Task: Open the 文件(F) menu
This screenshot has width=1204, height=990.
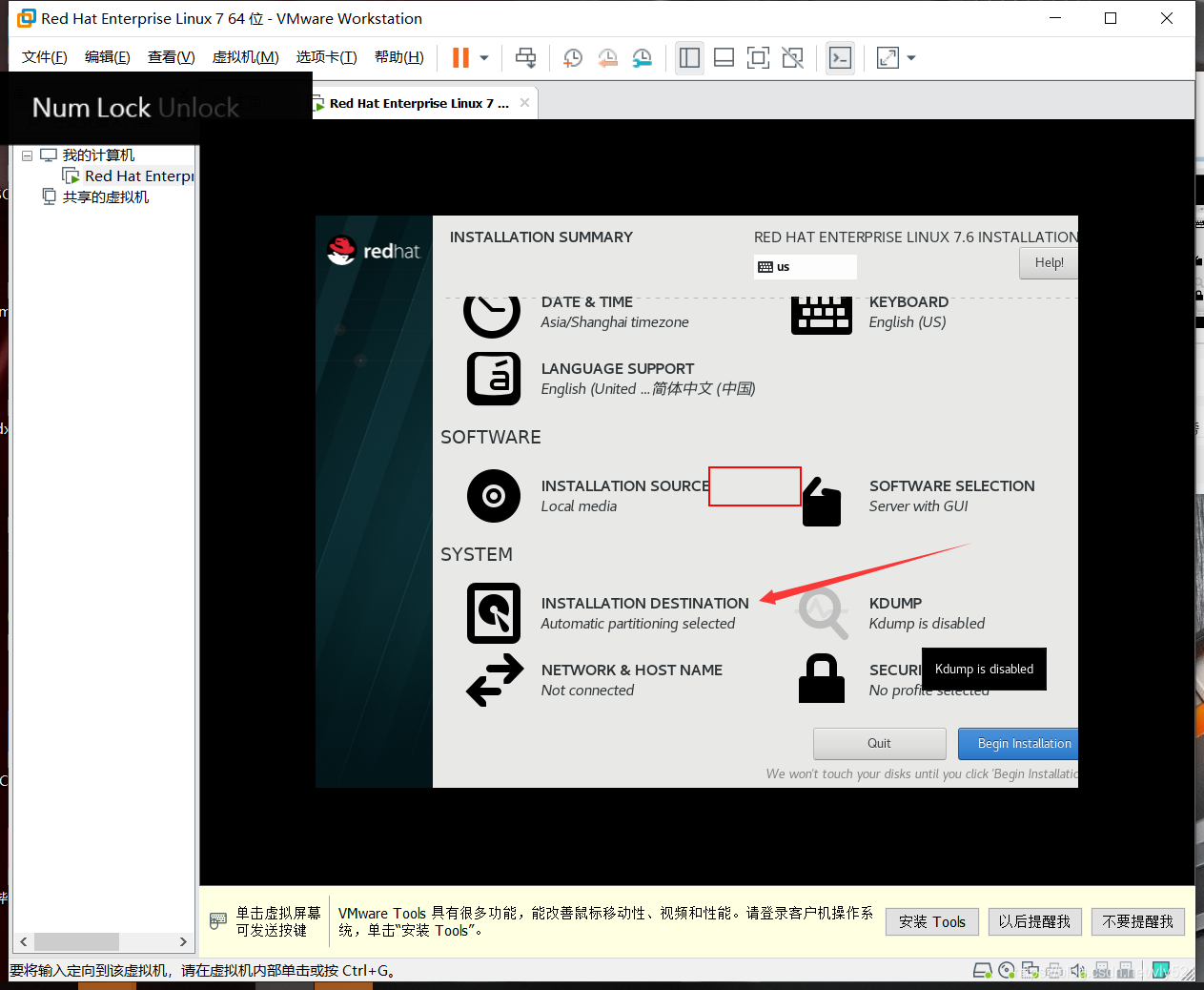Action: (x=44, y=57)
